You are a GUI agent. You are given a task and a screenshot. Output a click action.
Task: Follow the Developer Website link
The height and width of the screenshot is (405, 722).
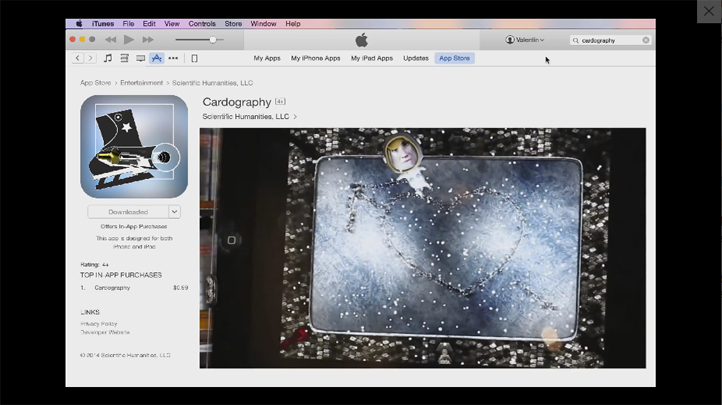(105, 332)
